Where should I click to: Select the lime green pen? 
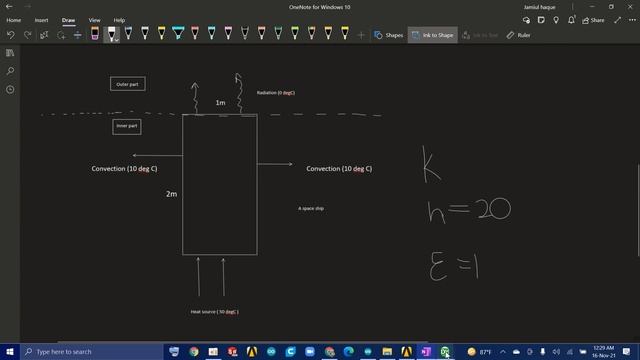[295, 33]
